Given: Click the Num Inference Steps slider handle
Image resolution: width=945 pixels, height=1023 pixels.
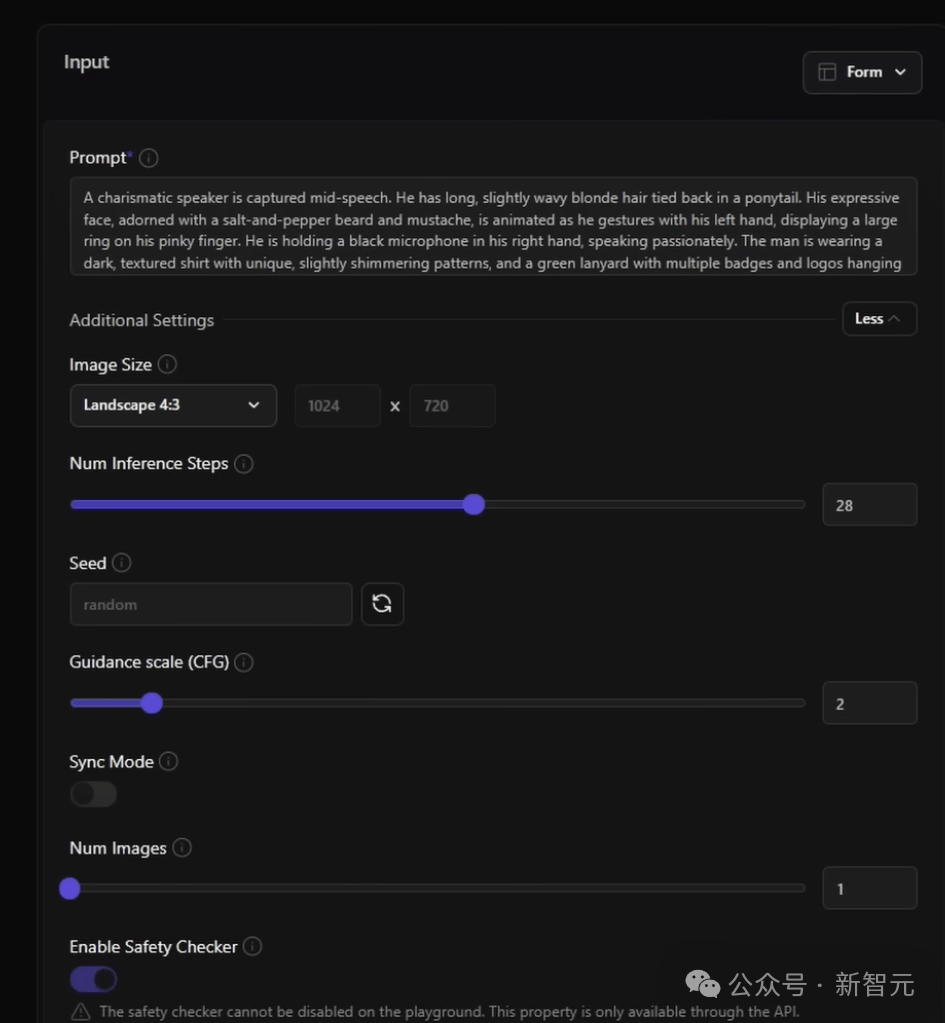Looking at the screenshot, I should (x=474, y=504).
